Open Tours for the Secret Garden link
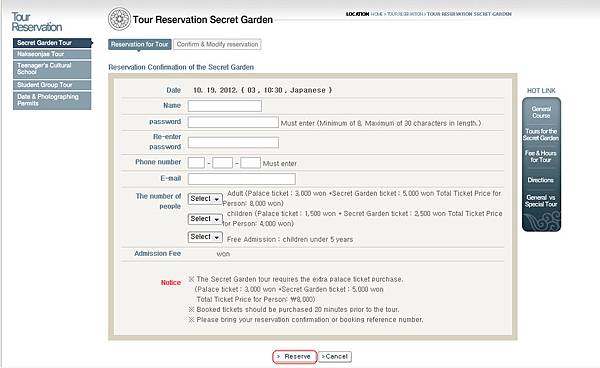This screenshot has height=368, width=600. point(541,135)
